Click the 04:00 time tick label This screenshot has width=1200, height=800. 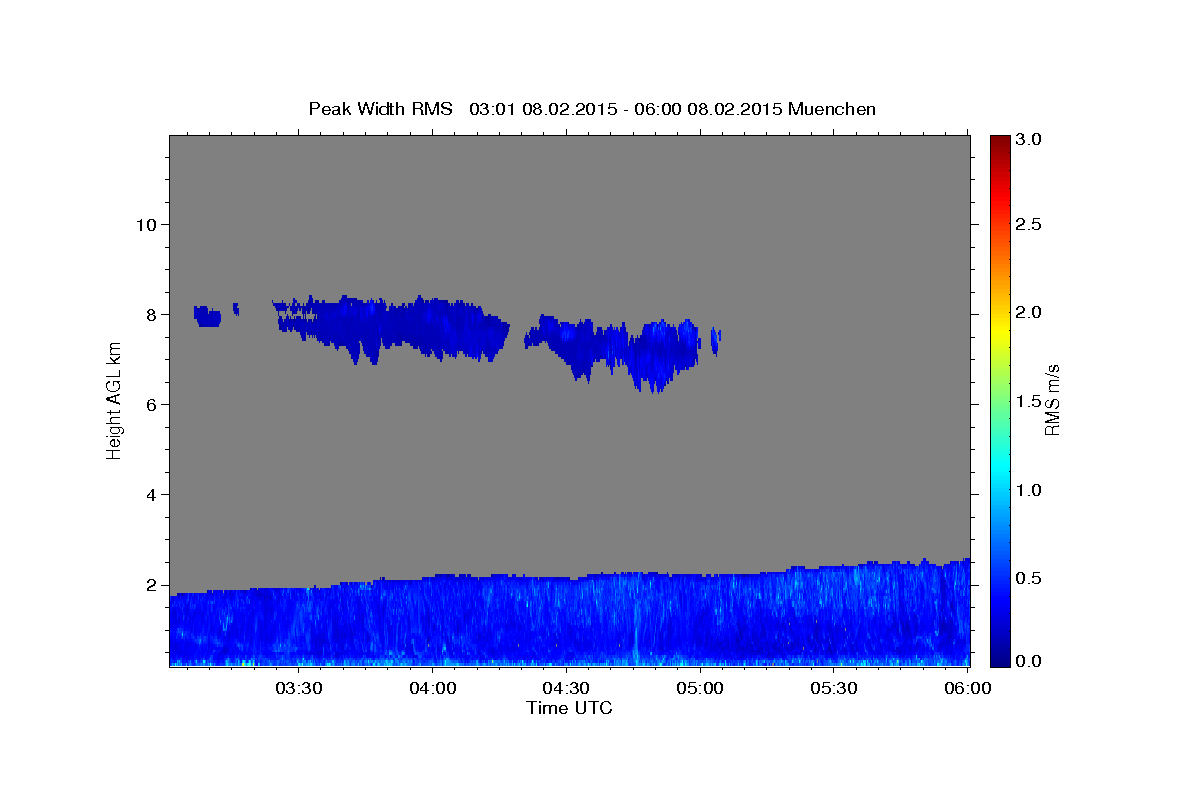[433, 688]
